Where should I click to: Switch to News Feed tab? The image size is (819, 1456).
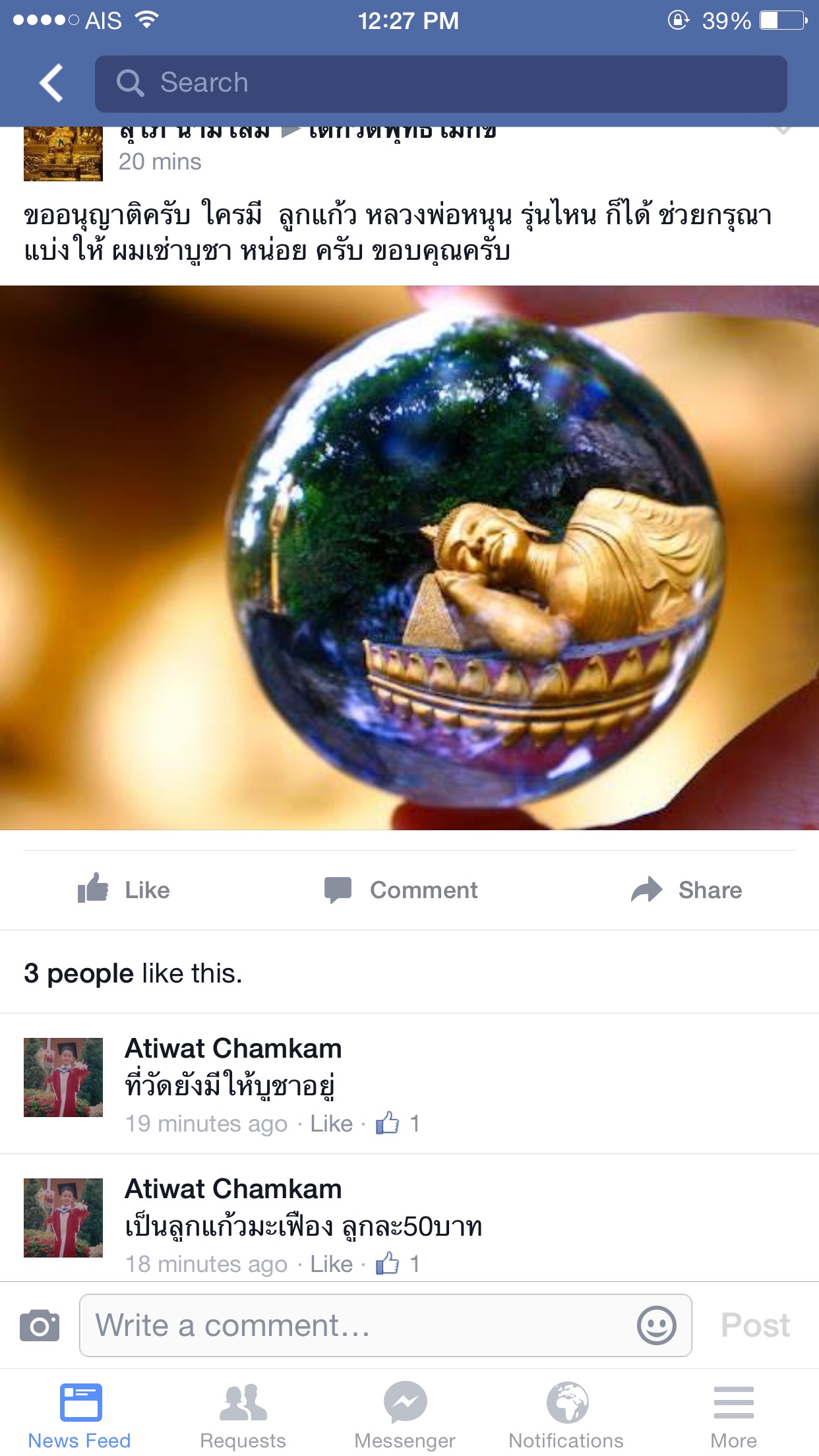(80, 1415)
